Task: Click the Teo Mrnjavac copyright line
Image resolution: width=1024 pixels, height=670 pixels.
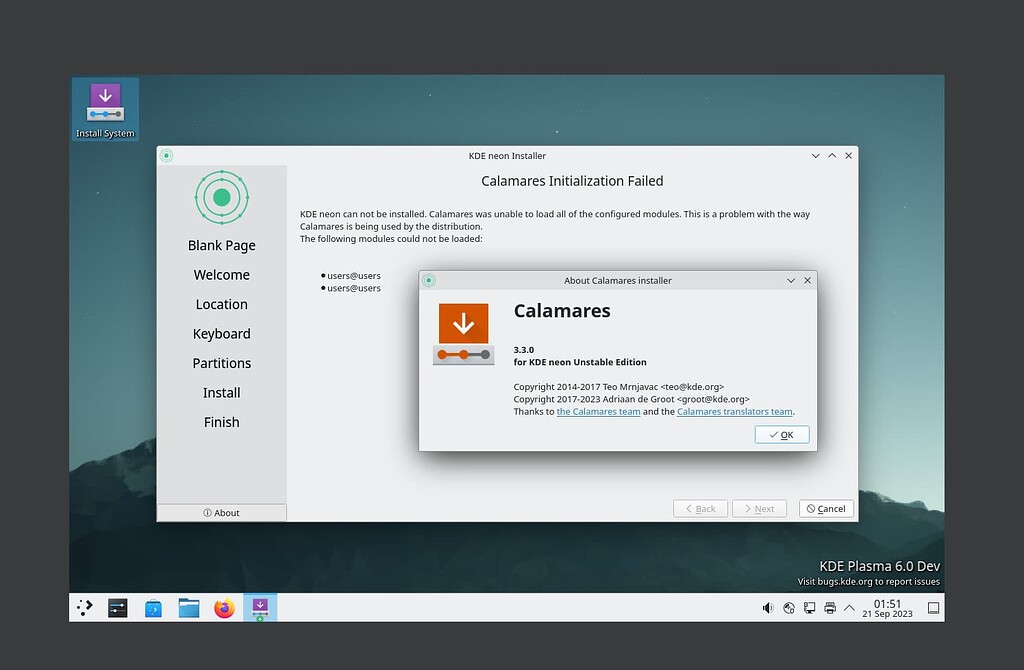Action: click(618, 387)
